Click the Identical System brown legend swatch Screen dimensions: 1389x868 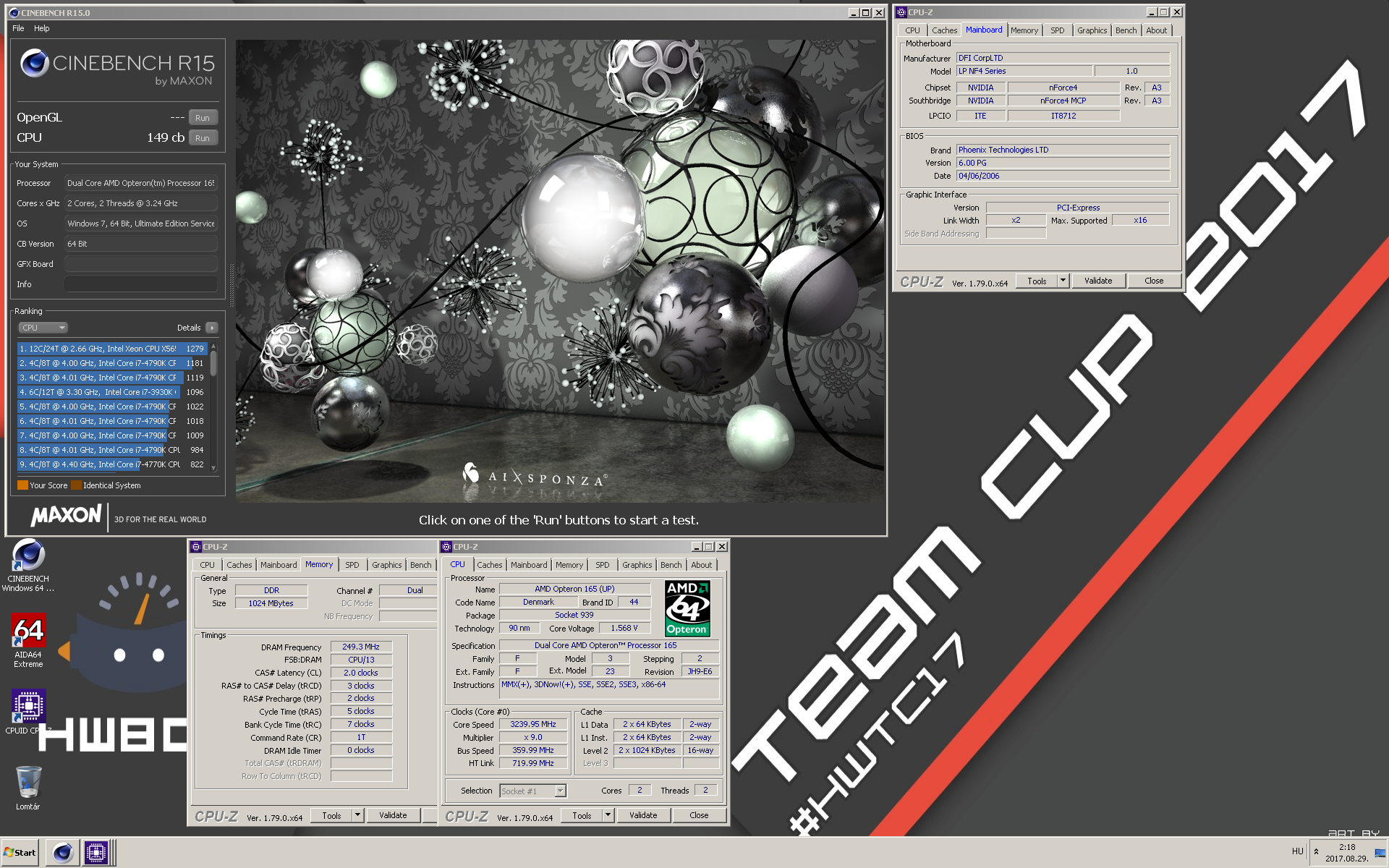(76, 485)
